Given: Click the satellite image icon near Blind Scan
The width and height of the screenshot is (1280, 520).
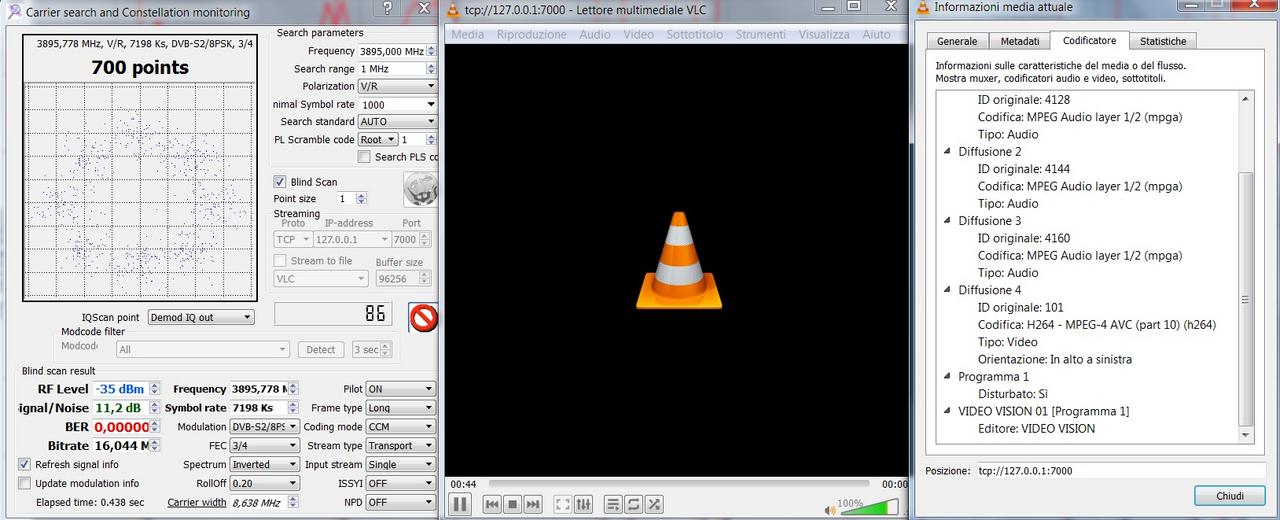Looking at the screenshot, I should tap(420, 189).
